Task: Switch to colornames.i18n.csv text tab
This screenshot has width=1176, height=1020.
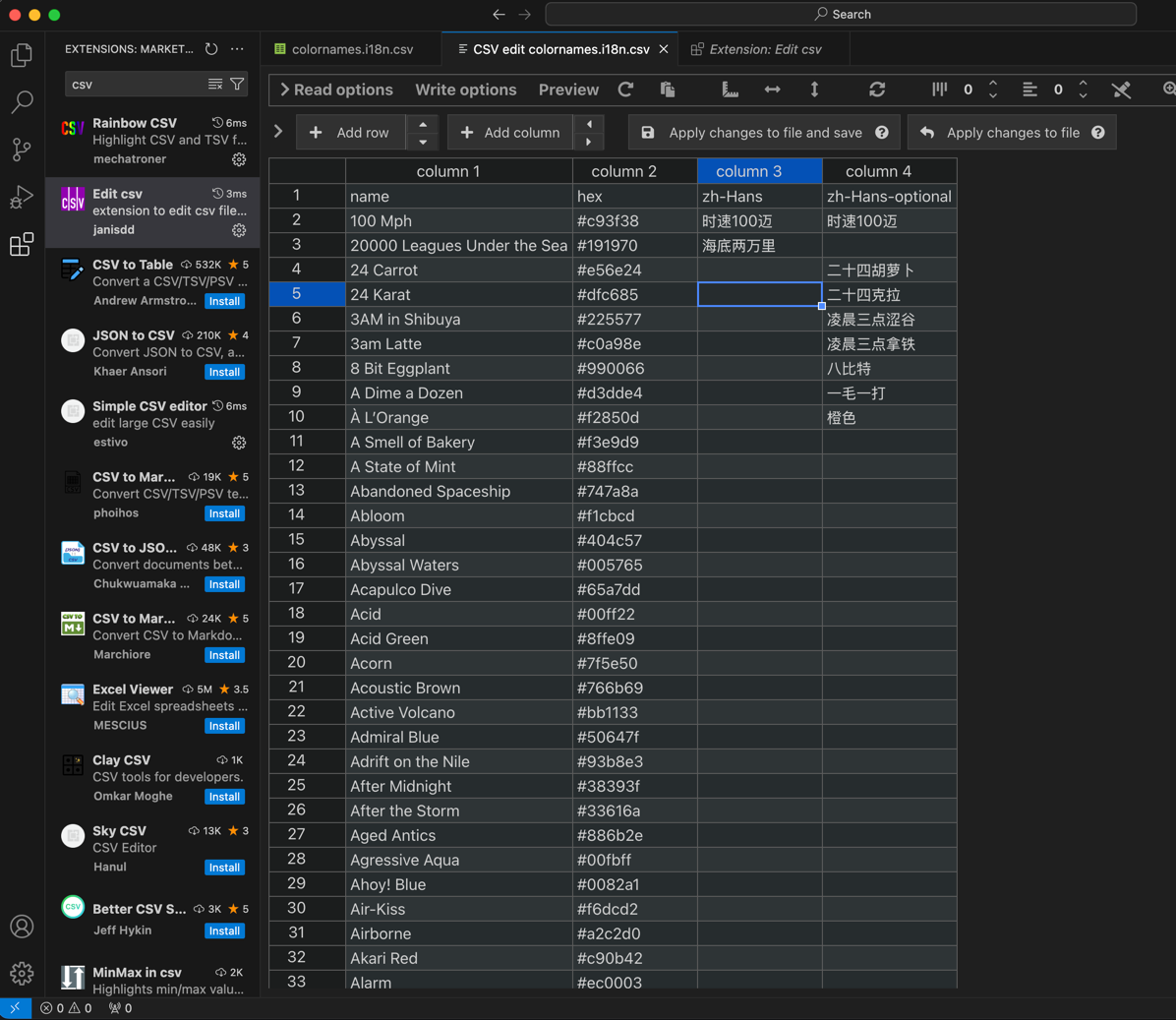Action: coord(352,49)
